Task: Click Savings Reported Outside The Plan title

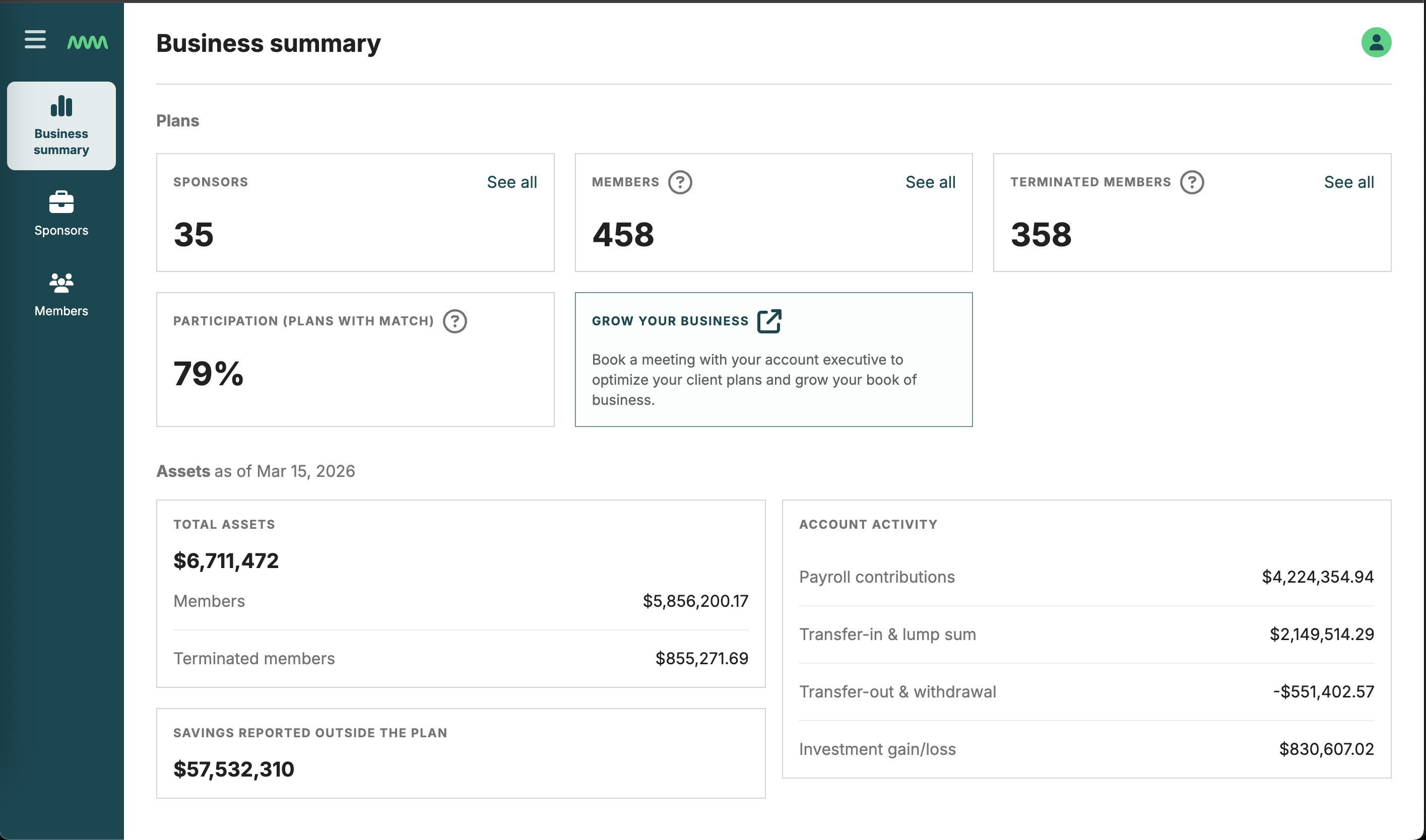Action: pyautogui.click(x=310, y=733)
